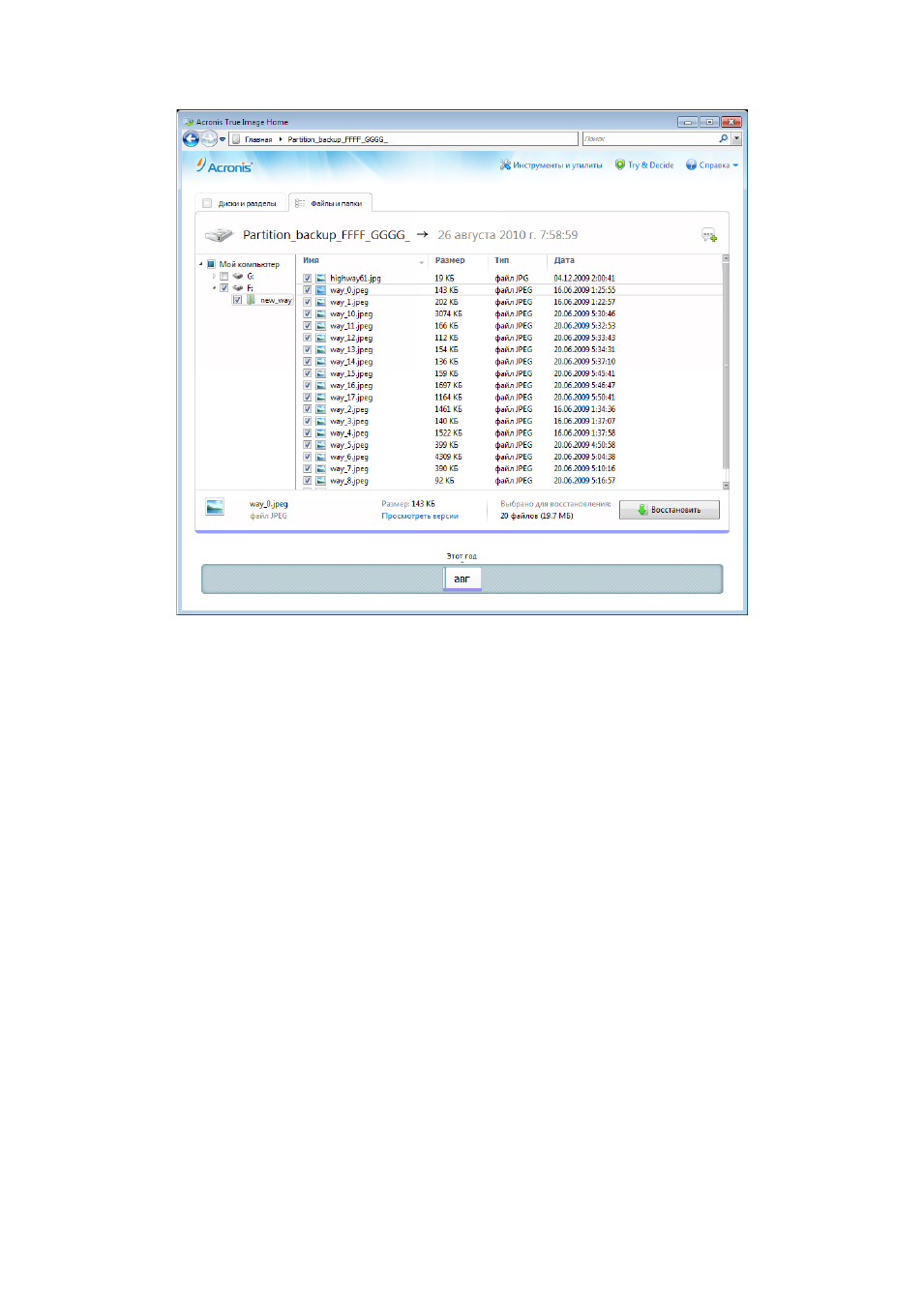
Task: Collapse the F: drive node
Action: coord(214,288)
